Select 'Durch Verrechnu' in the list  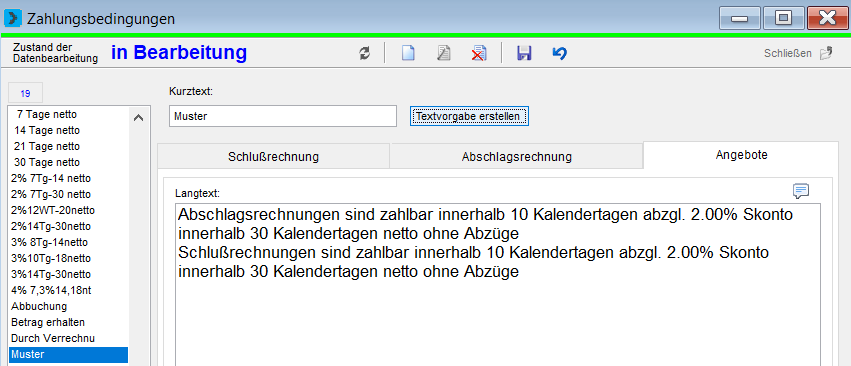(69, 338)
